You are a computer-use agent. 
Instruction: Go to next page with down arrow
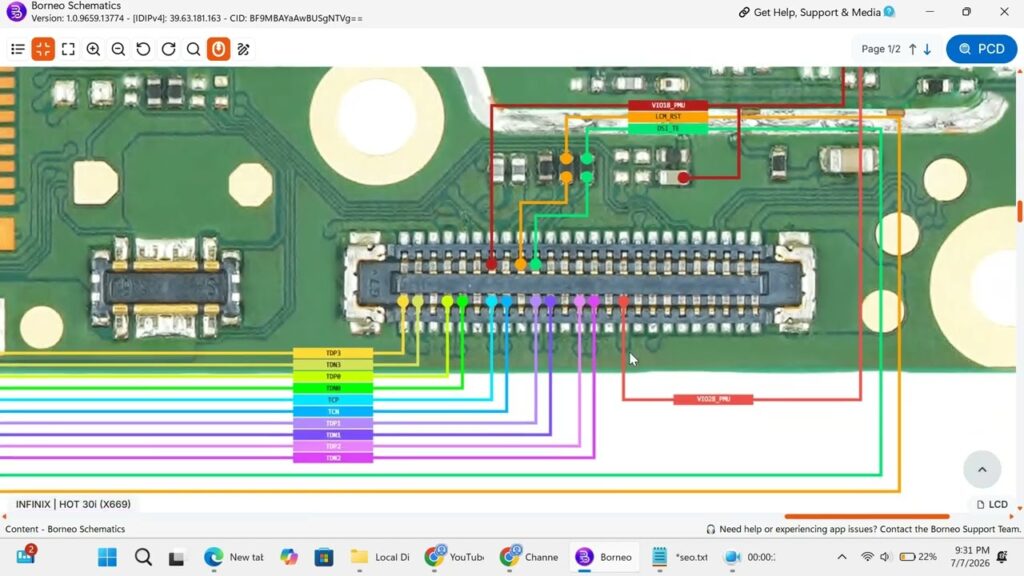[927, 49]
